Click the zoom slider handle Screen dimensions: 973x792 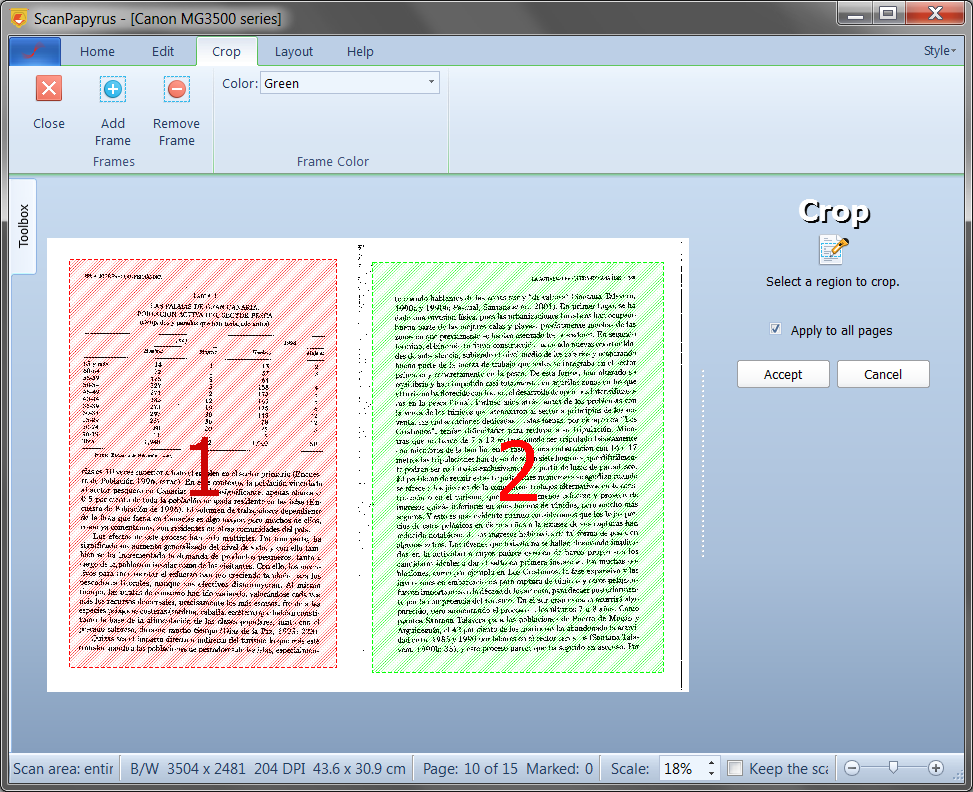coord(893,768)
